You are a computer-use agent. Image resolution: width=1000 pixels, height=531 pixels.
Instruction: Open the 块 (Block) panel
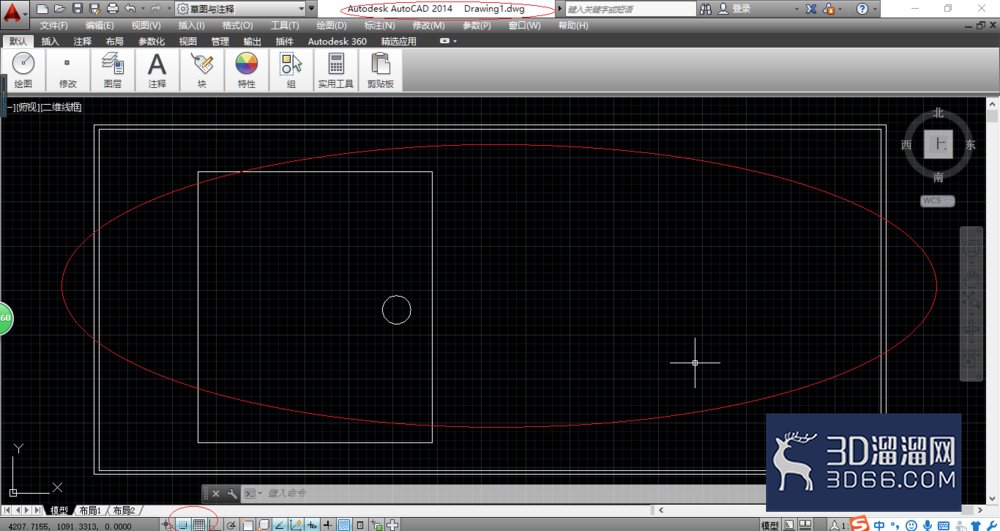tap(202, 70)
